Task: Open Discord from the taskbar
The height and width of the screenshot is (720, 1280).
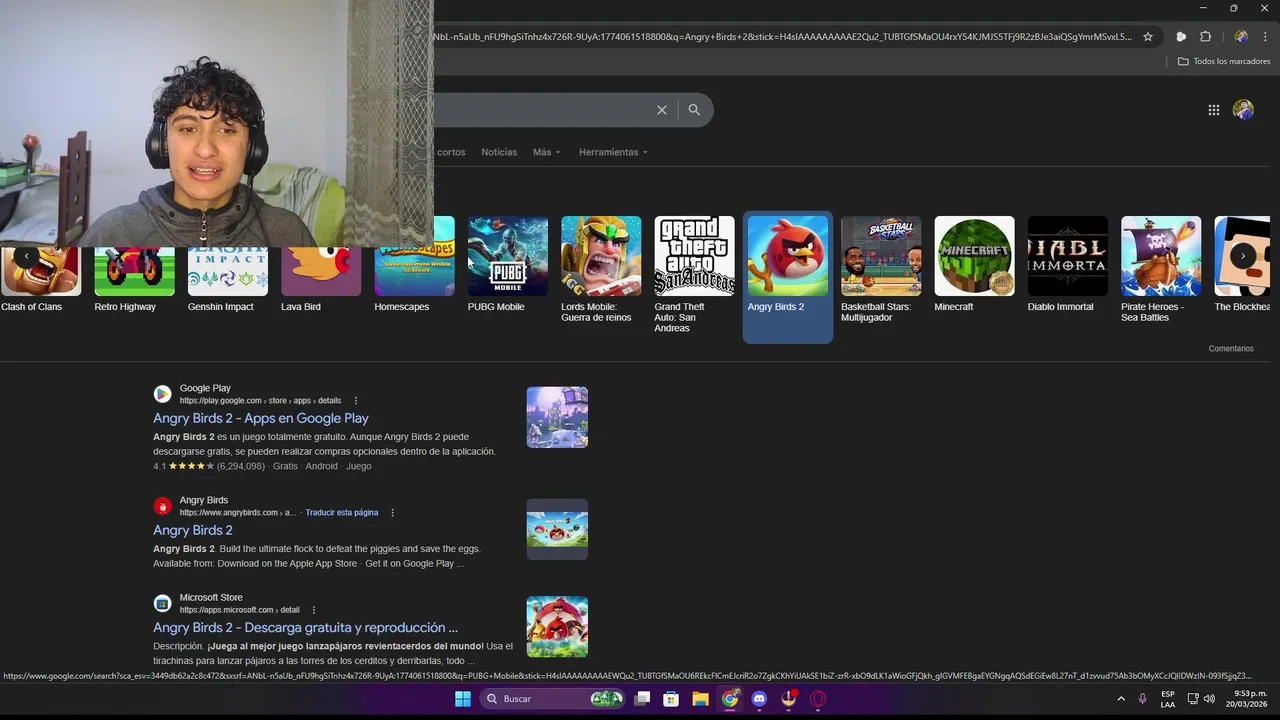Action: click(759, 699)
